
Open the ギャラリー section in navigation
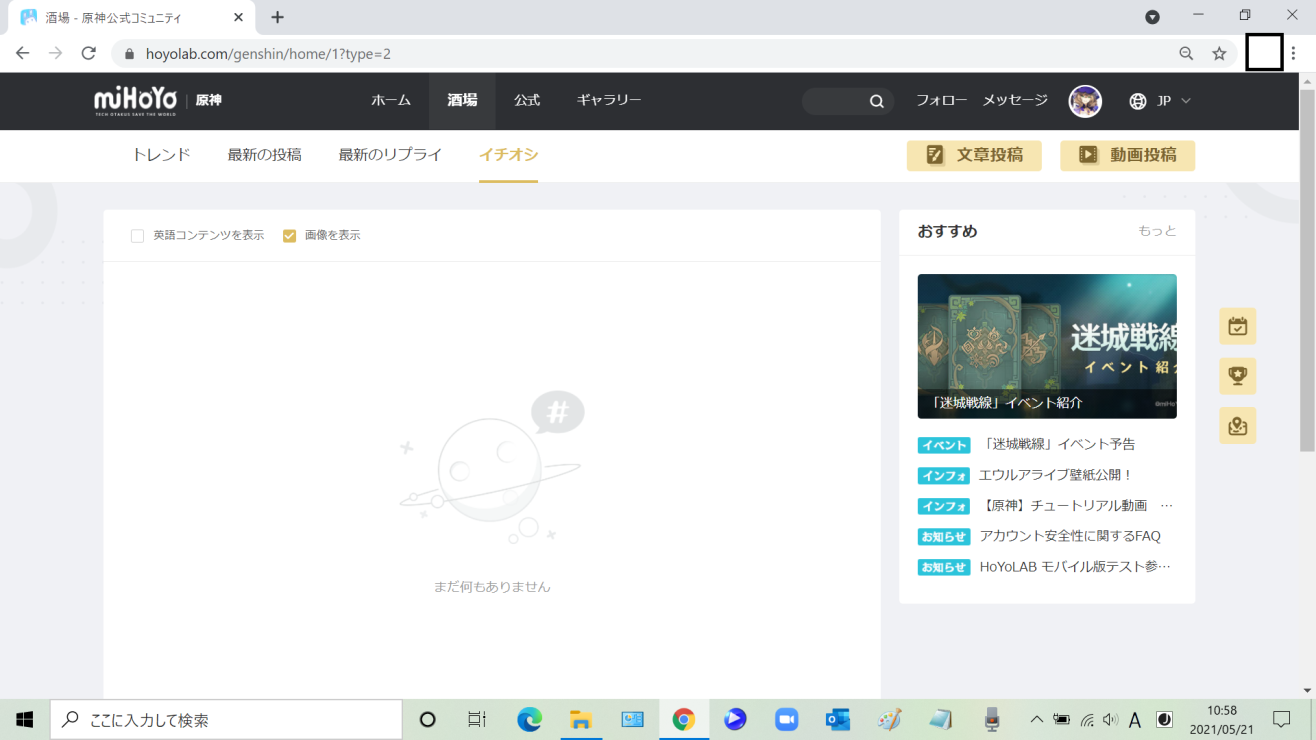click(x=608, y=100)
